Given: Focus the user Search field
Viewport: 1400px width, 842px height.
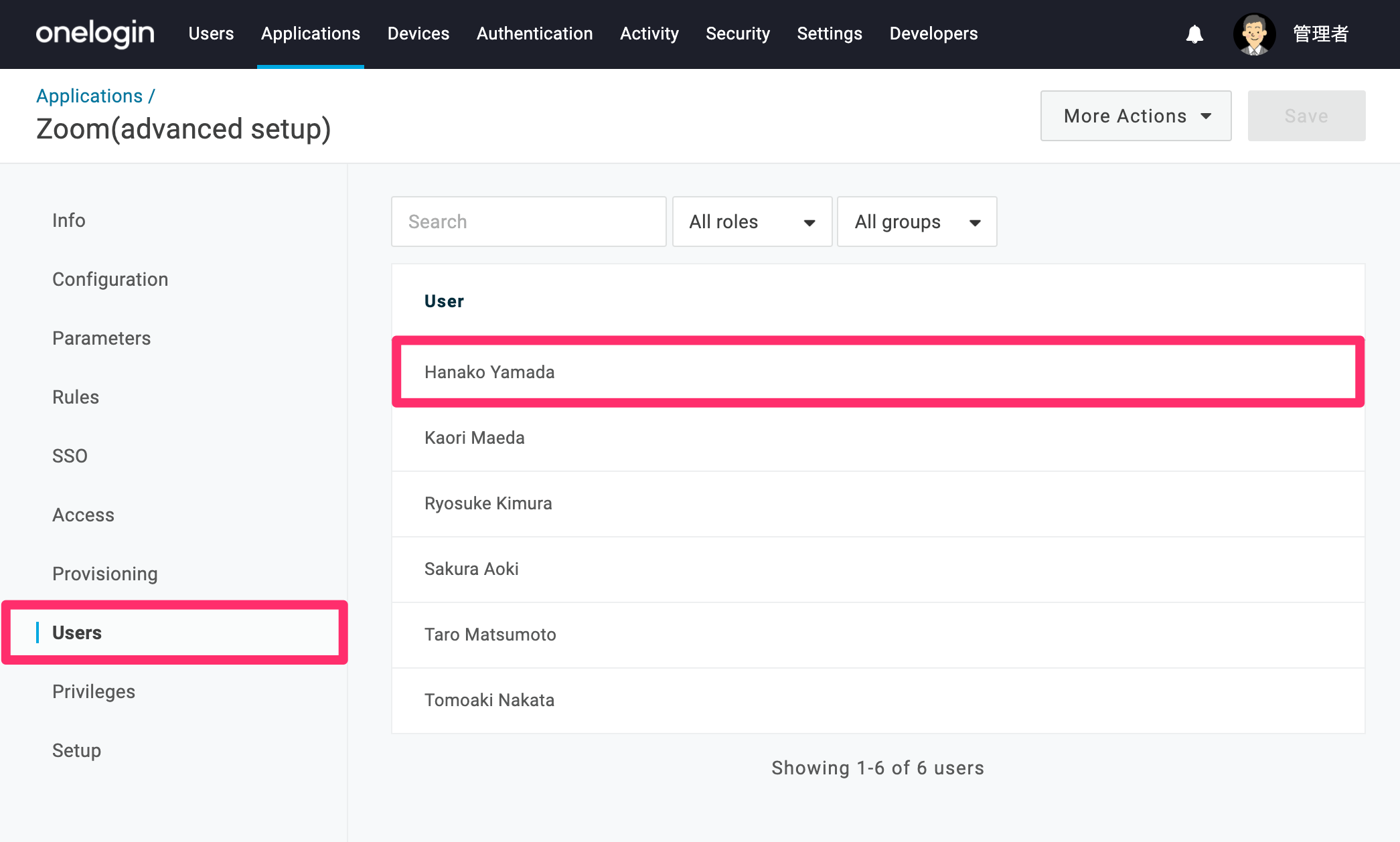Looking at the screenshot, I should pyautogui.click(x=528, y=222).
